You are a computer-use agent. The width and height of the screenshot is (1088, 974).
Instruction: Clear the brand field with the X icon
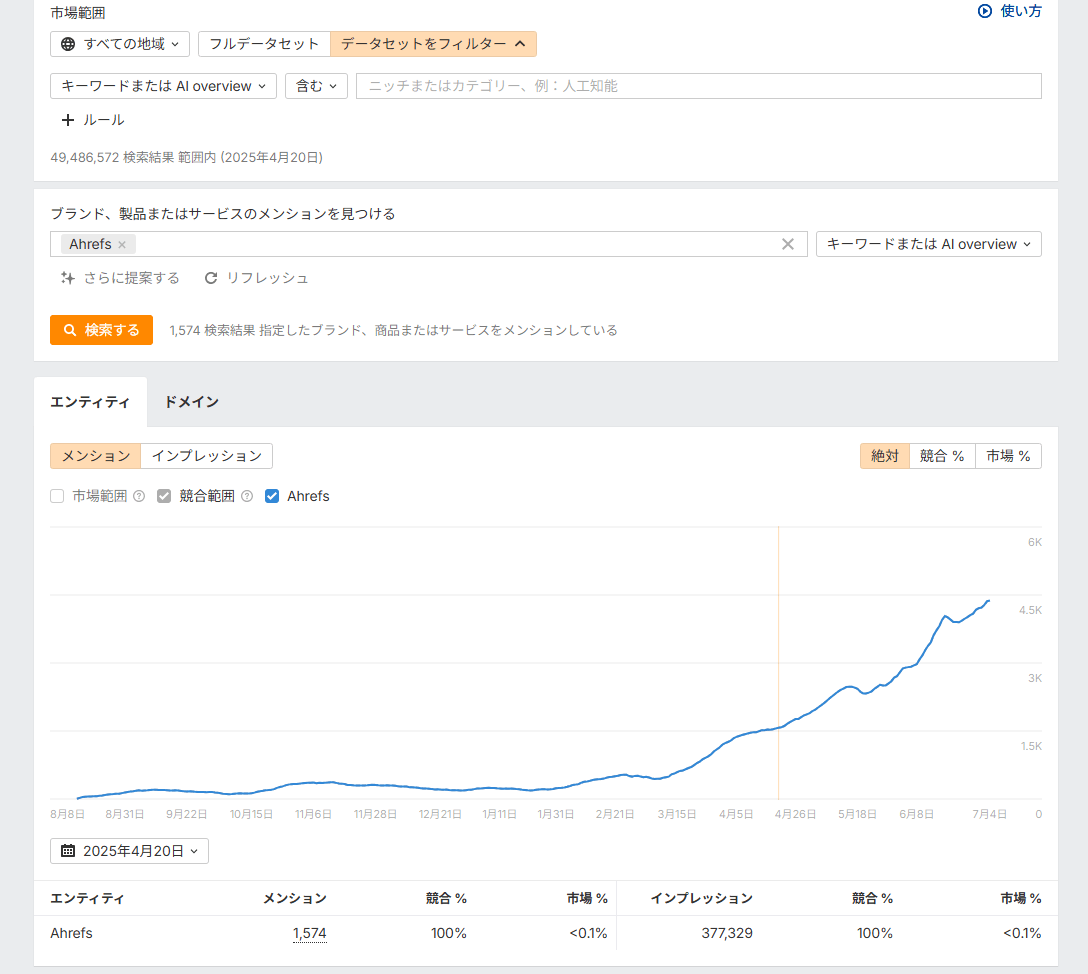click(788, 244)
